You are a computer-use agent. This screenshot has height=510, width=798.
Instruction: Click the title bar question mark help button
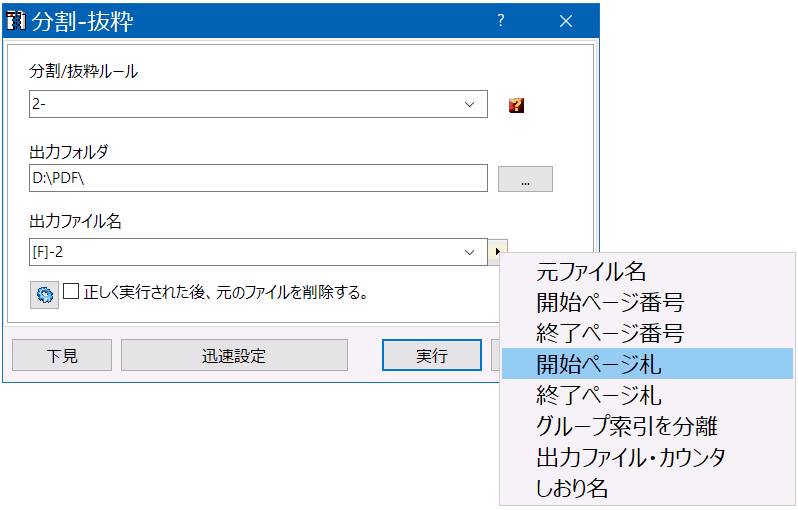tap(501, 21)
